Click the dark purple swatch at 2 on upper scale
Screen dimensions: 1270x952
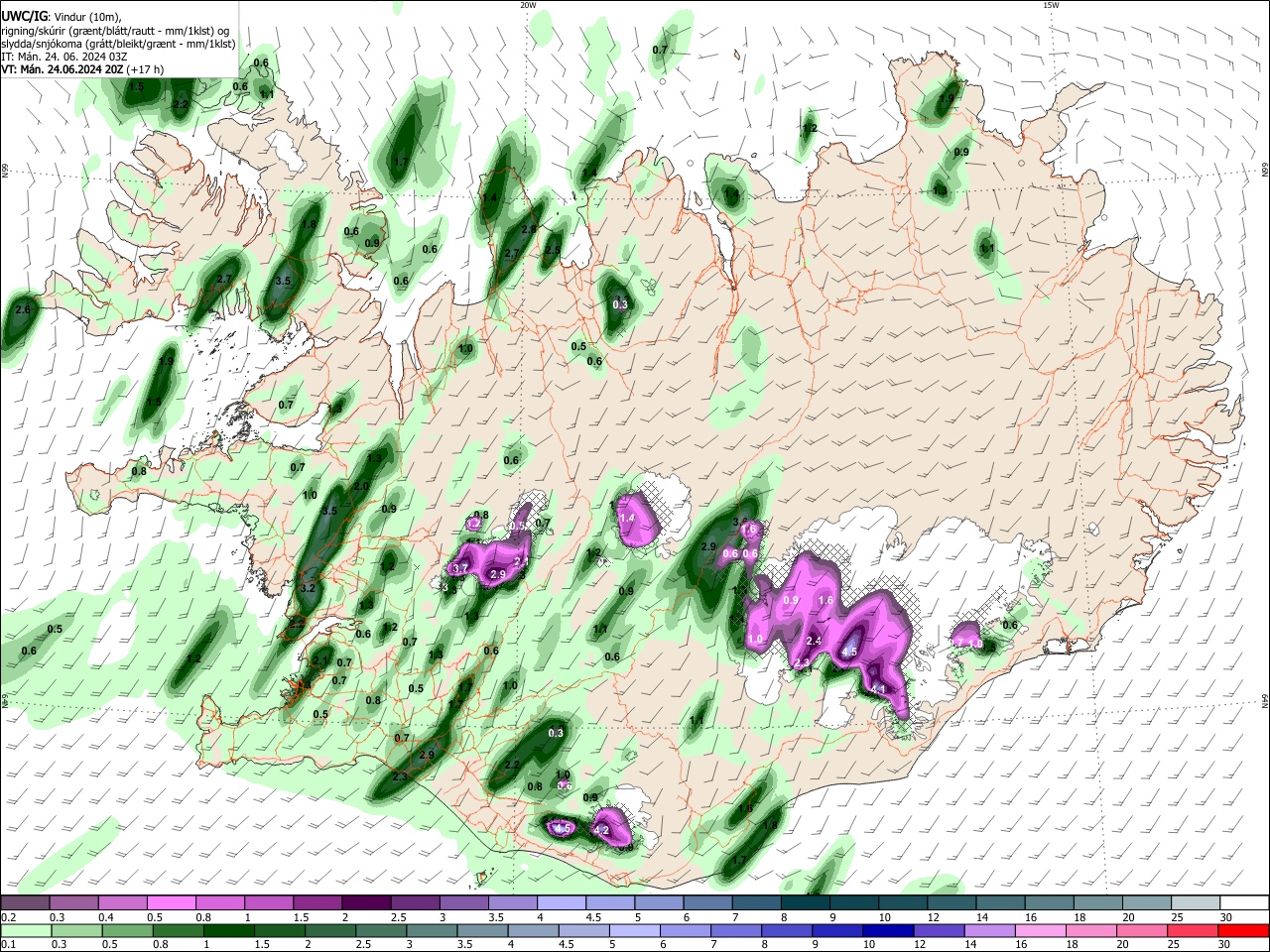click(366, 902)
